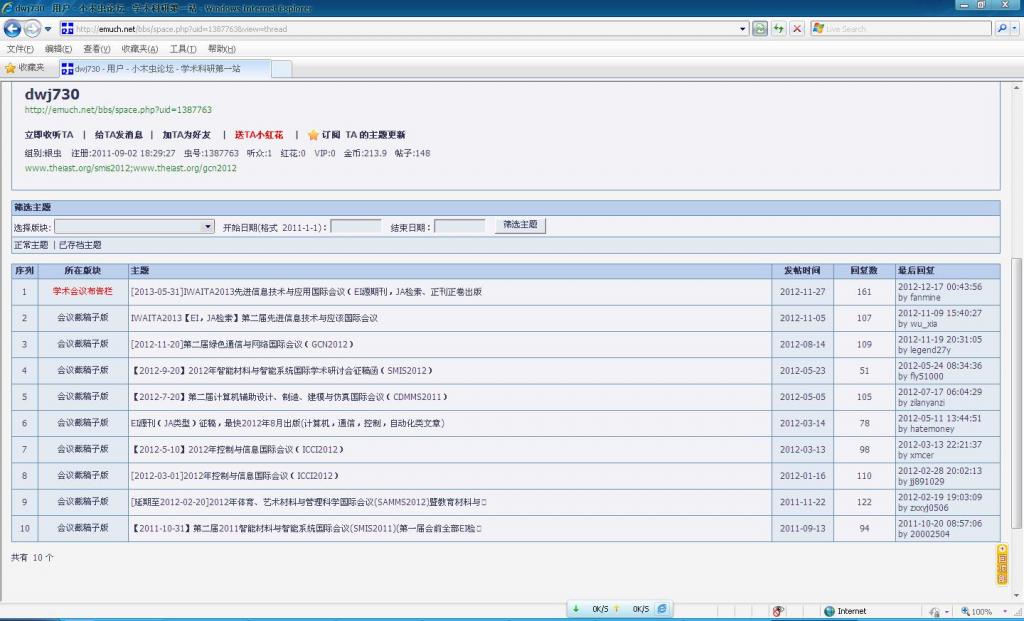Click the browser Back arrow button

click(12, 29)
